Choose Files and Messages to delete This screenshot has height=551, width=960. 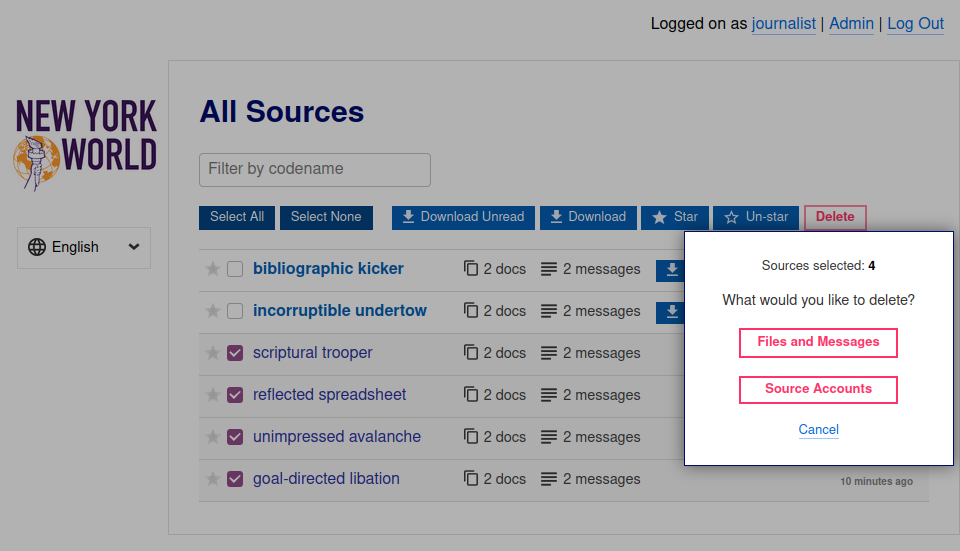pos(819,342)
